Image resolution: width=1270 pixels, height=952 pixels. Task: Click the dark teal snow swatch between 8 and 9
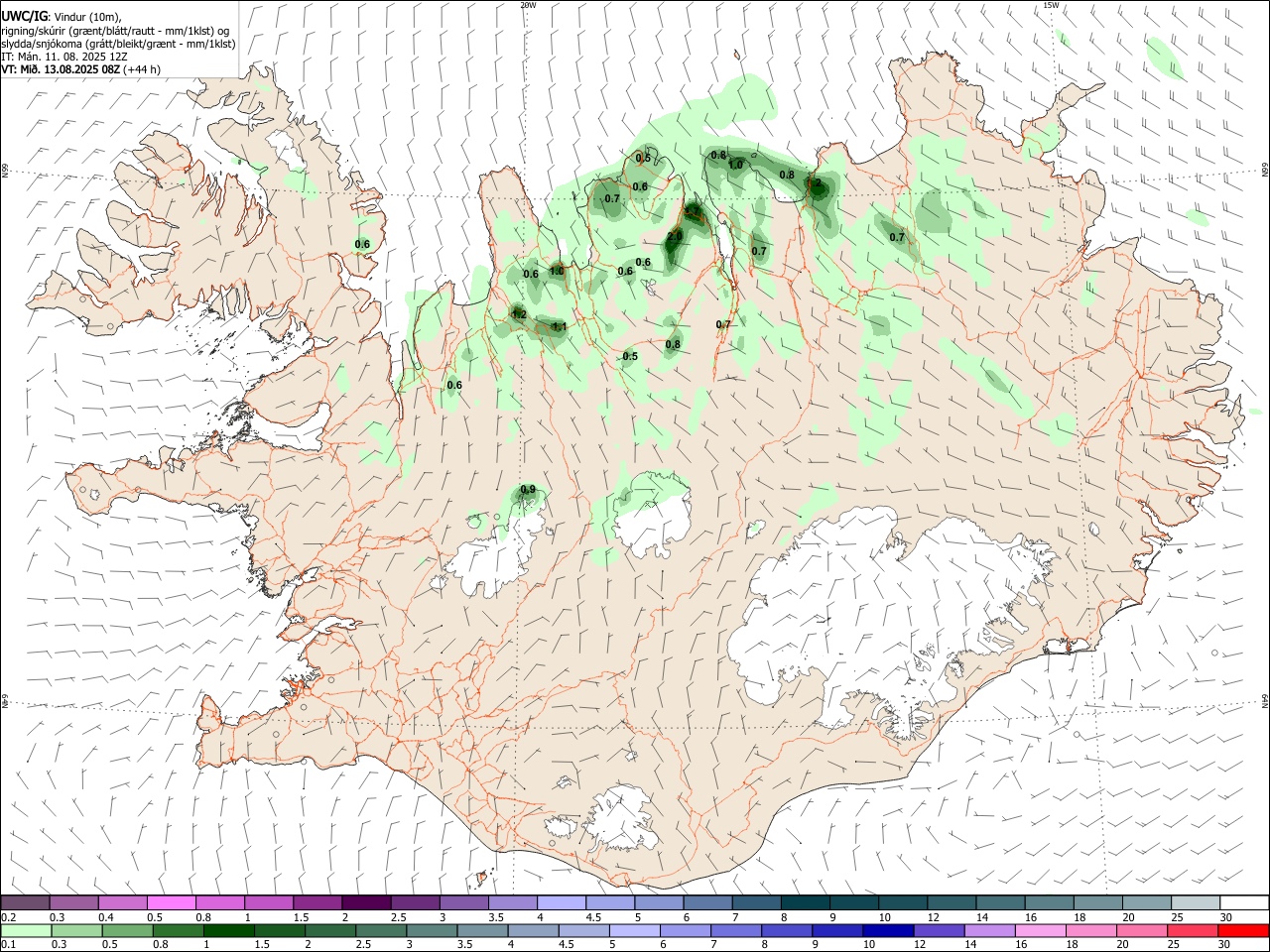point(805,902)
